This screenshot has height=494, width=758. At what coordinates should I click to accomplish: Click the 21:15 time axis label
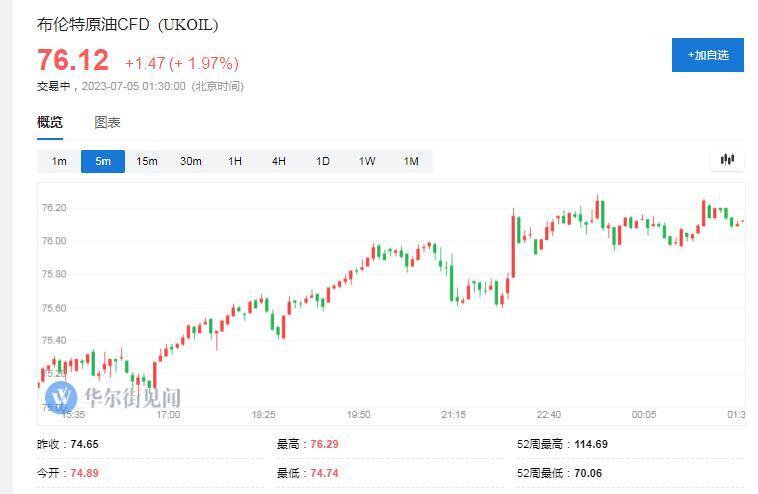tap(453, 415)
